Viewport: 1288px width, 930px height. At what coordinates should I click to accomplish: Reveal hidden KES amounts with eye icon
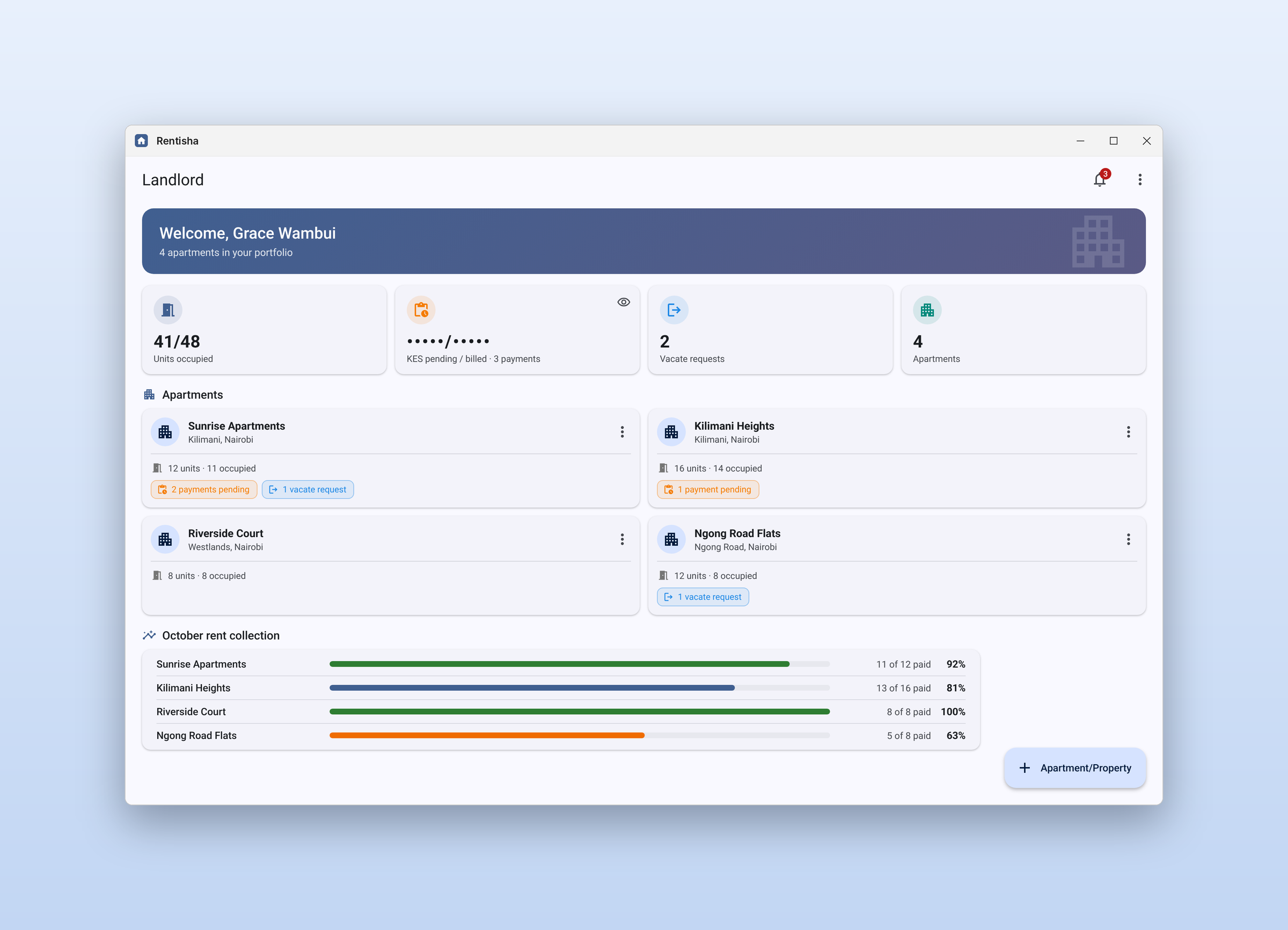pyautogui.click(x=624, y=302)
